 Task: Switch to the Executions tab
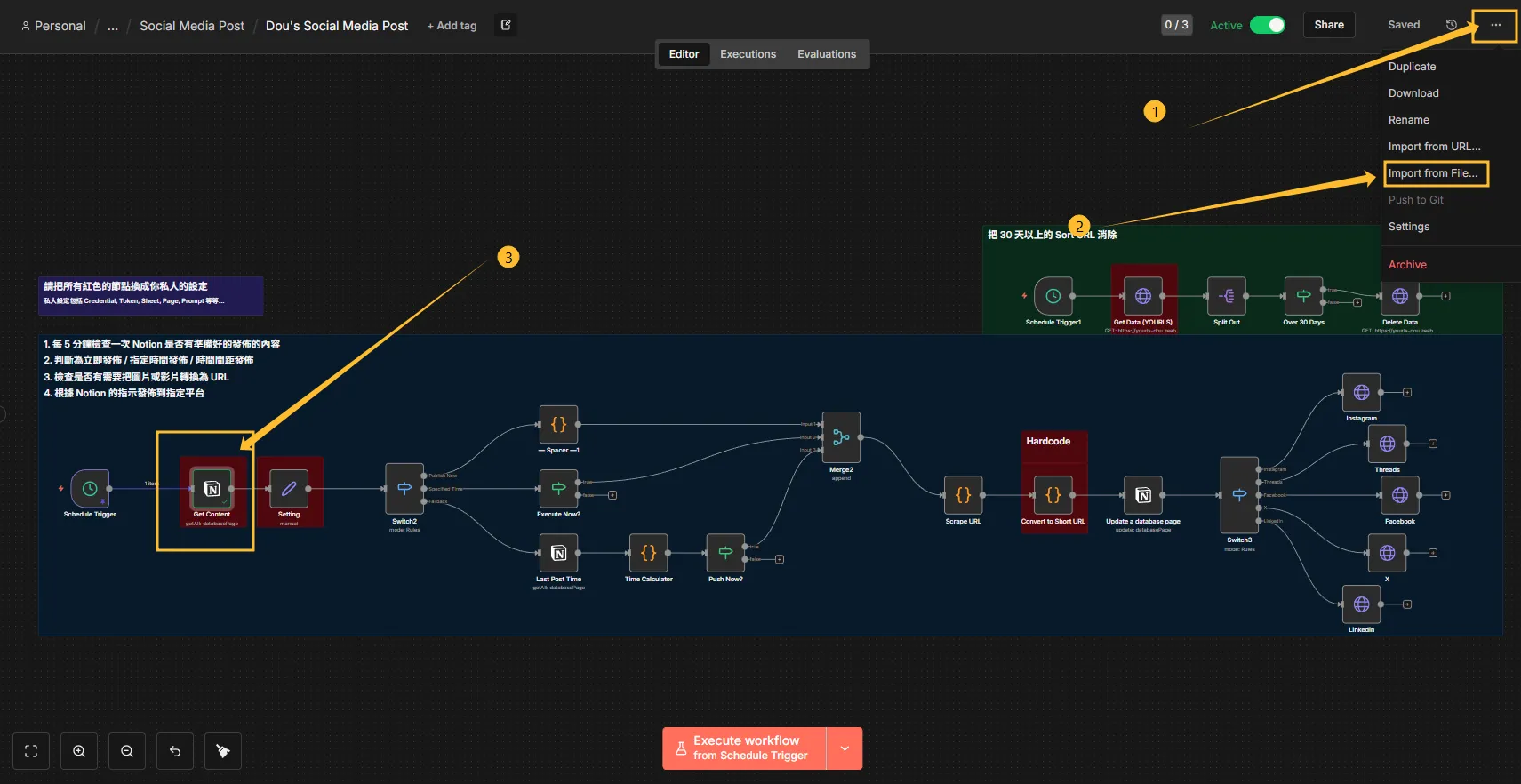tap(748, 54)
